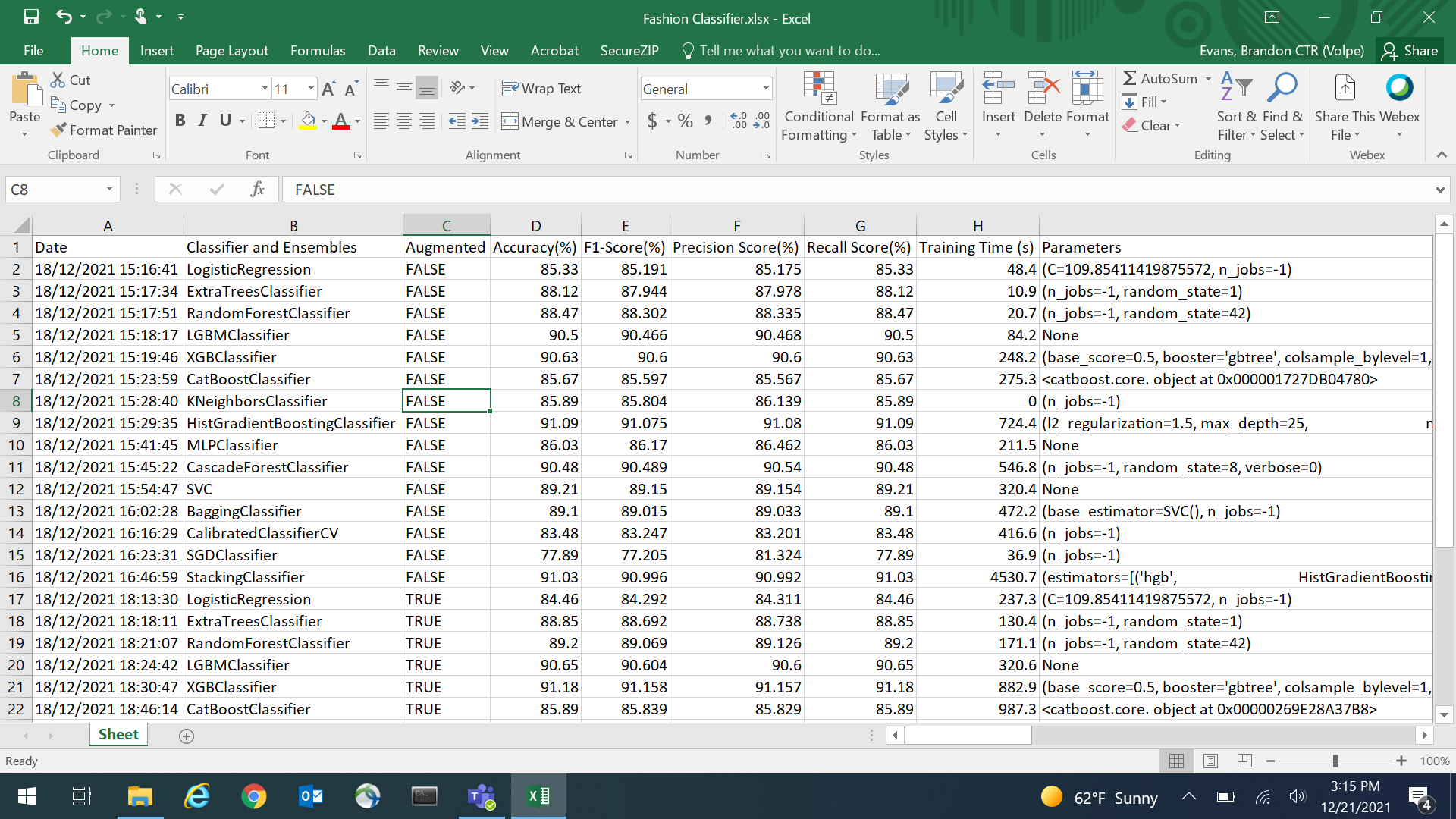Viewport: 1456px width, 819px height.
Task: Click the AutoSum sigma icon
Action: click(1129, 78)
